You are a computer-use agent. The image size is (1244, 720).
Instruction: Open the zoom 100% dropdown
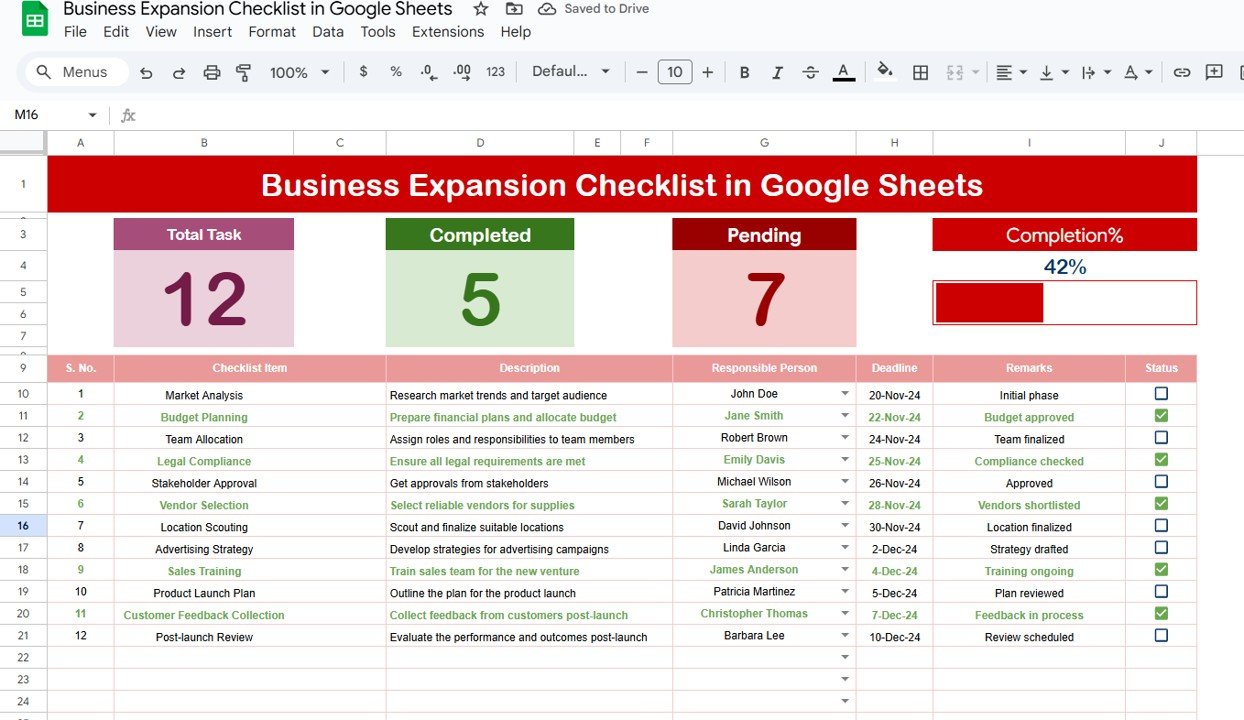pyautogui.click(x=299, y=72)
